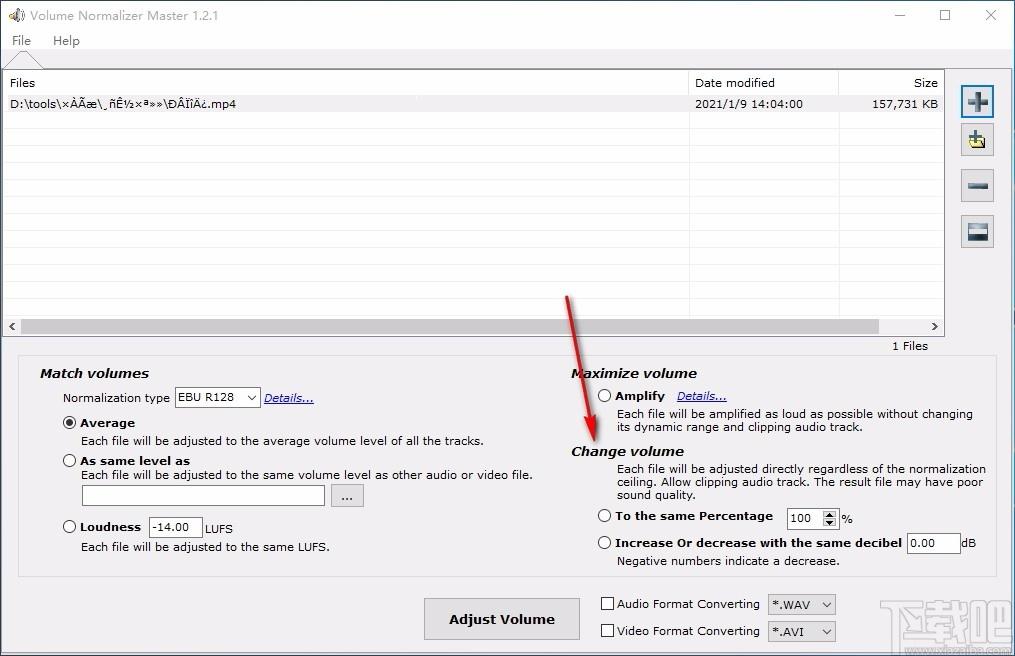Viewport: 1015px width, 656px height.
Task: Click the Loudness LUFS value field
Action: [x=175, y=527]
